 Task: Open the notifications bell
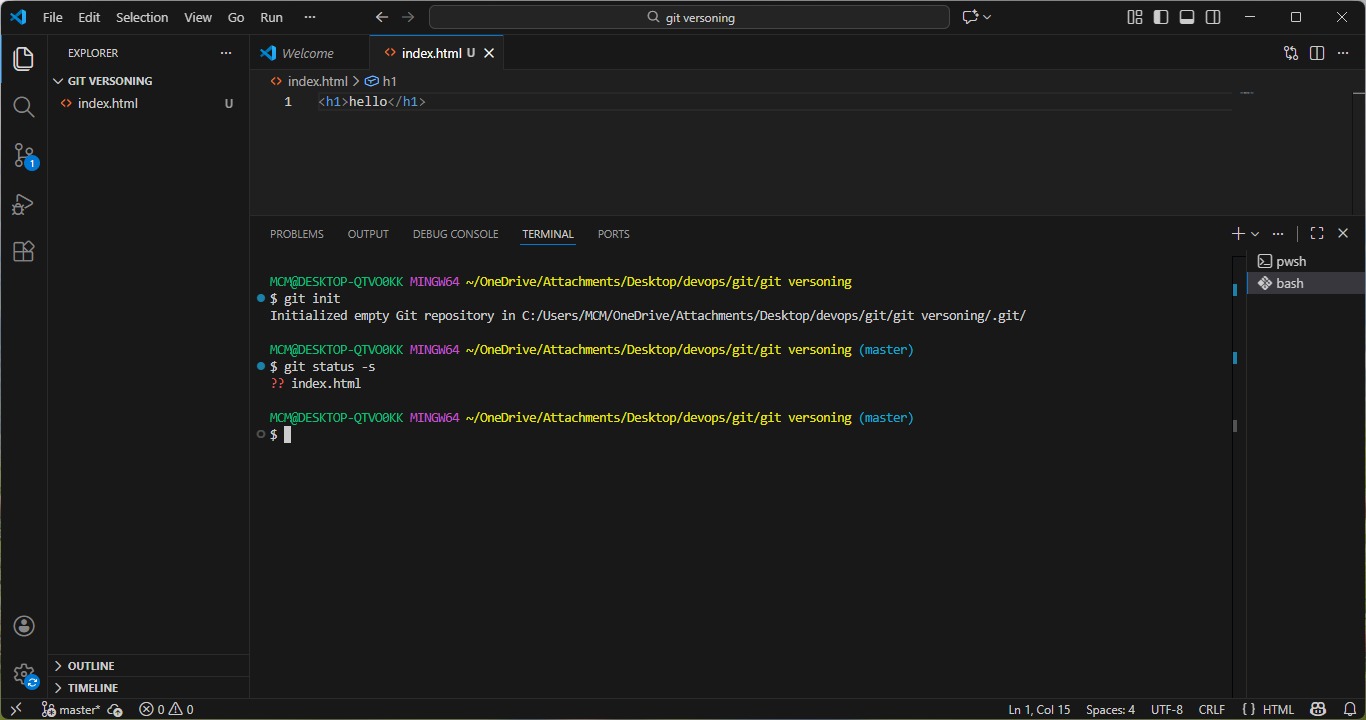[1349, 709]
